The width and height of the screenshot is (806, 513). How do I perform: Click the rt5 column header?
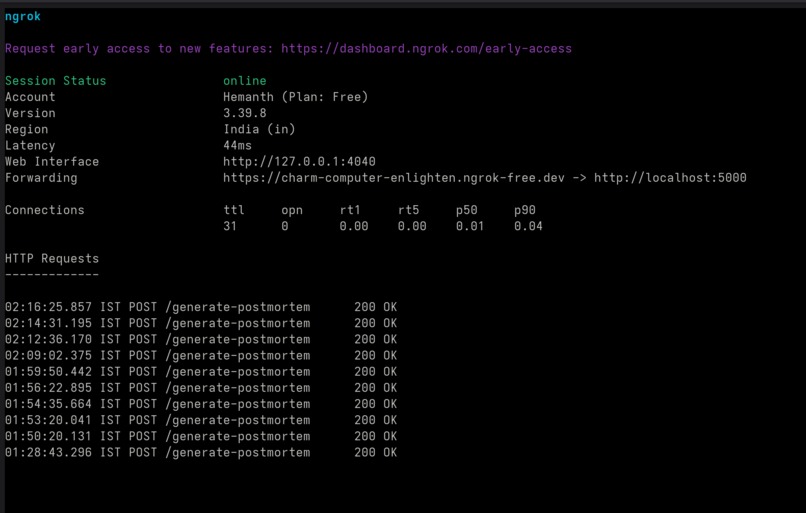(409, 210)
